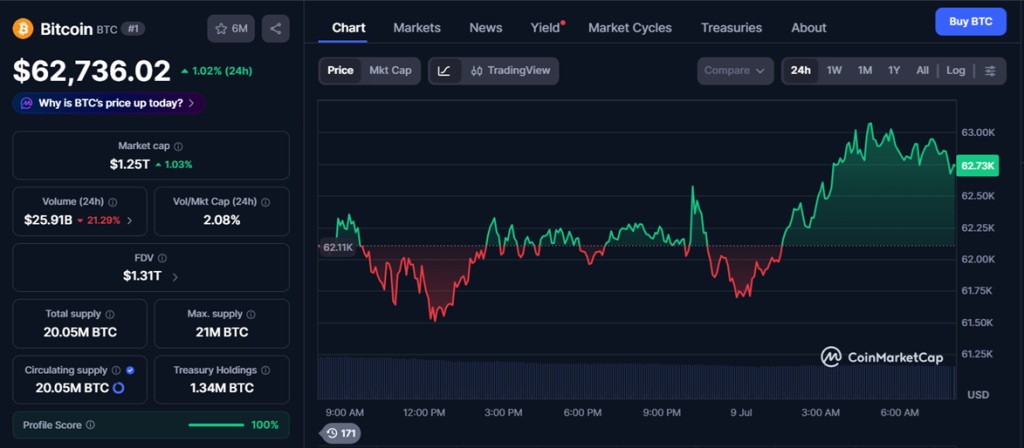Click the Profile Score progress bar
Image resolution: width=1024 pixels, height=448 pixels.
[216, 425]
